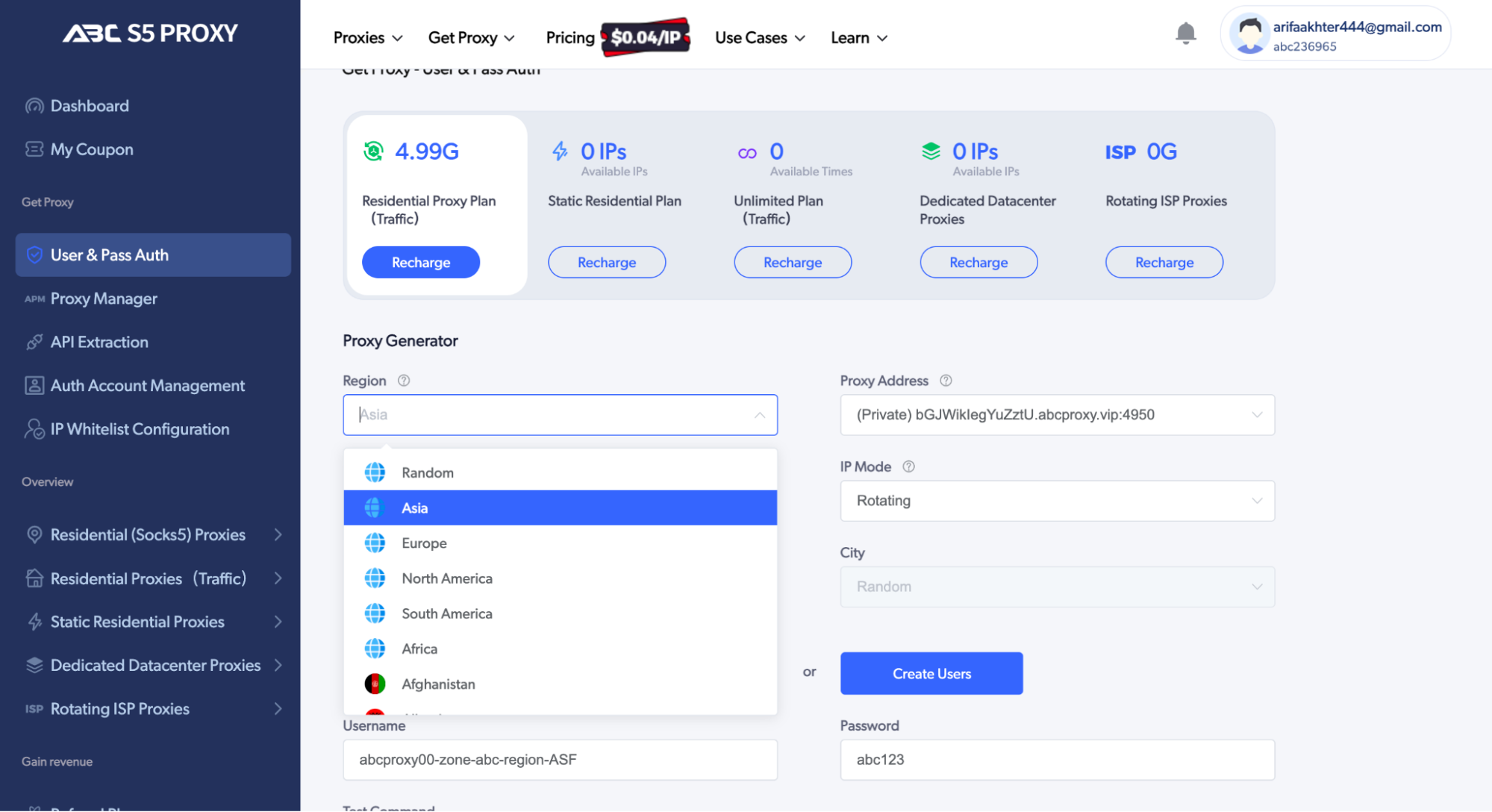Click the Create Users button
The width and height of the screenshot is (1492, 812).
(931, 674)
